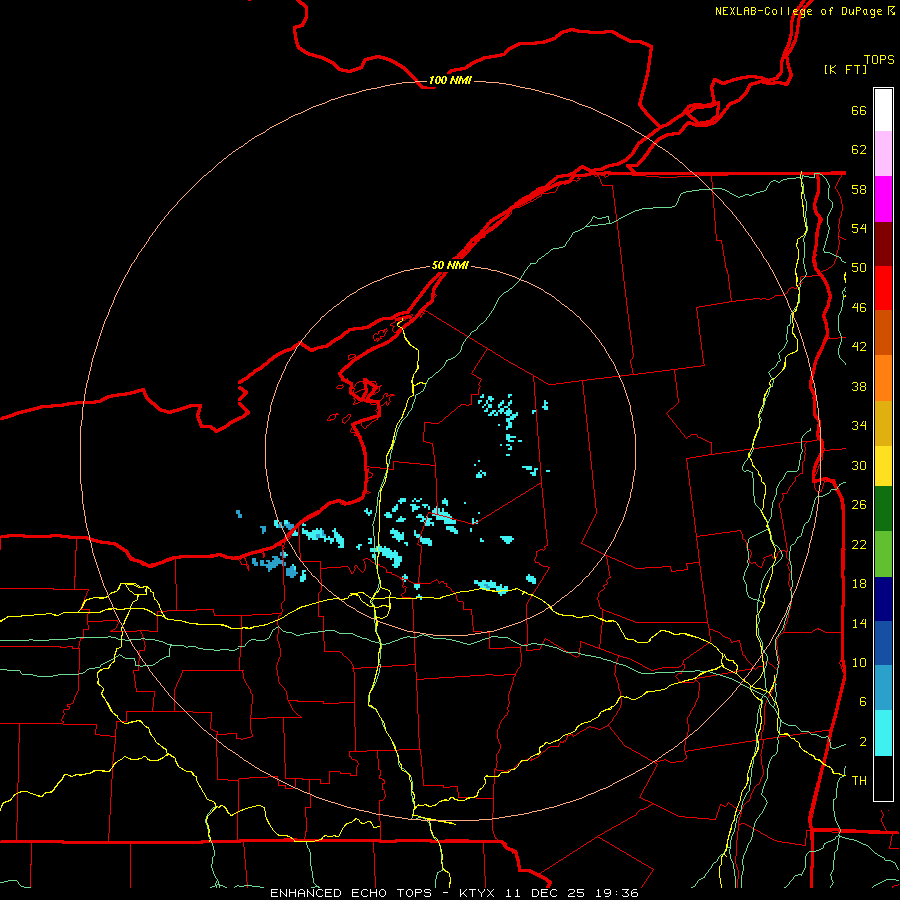900x900 pixels.
Task: Click the dark green legend swatch
Action: click(883, 509)
